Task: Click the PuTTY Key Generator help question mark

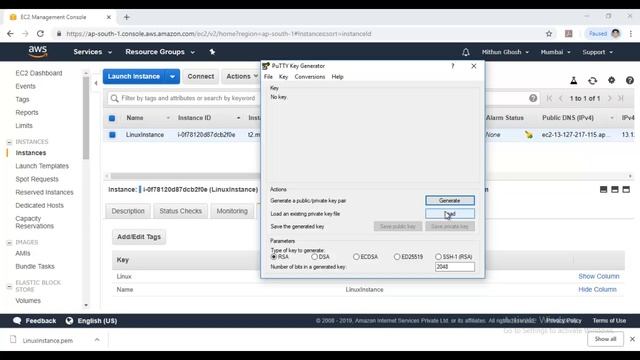Action: coord(453,66)
